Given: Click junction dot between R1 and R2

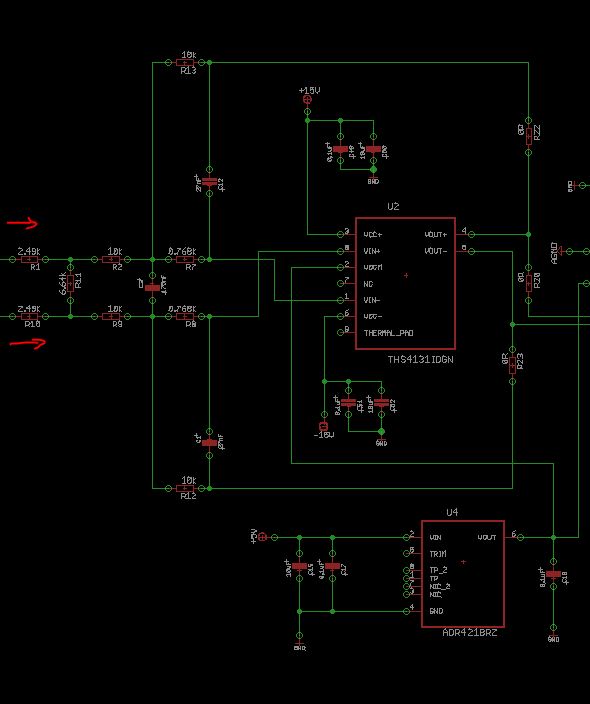Looking at the screenshot, I should [70, 260].
